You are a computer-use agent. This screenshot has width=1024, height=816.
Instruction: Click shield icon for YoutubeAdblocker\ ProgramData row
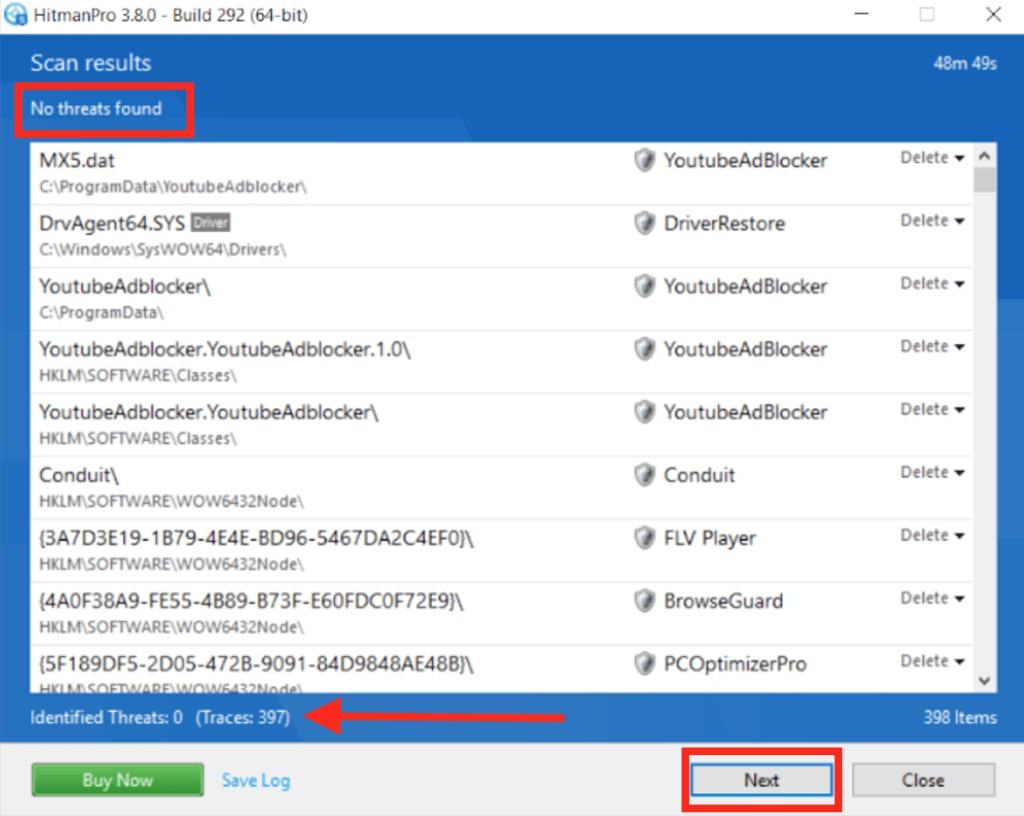pyautogui.click(x=645, y=286)
